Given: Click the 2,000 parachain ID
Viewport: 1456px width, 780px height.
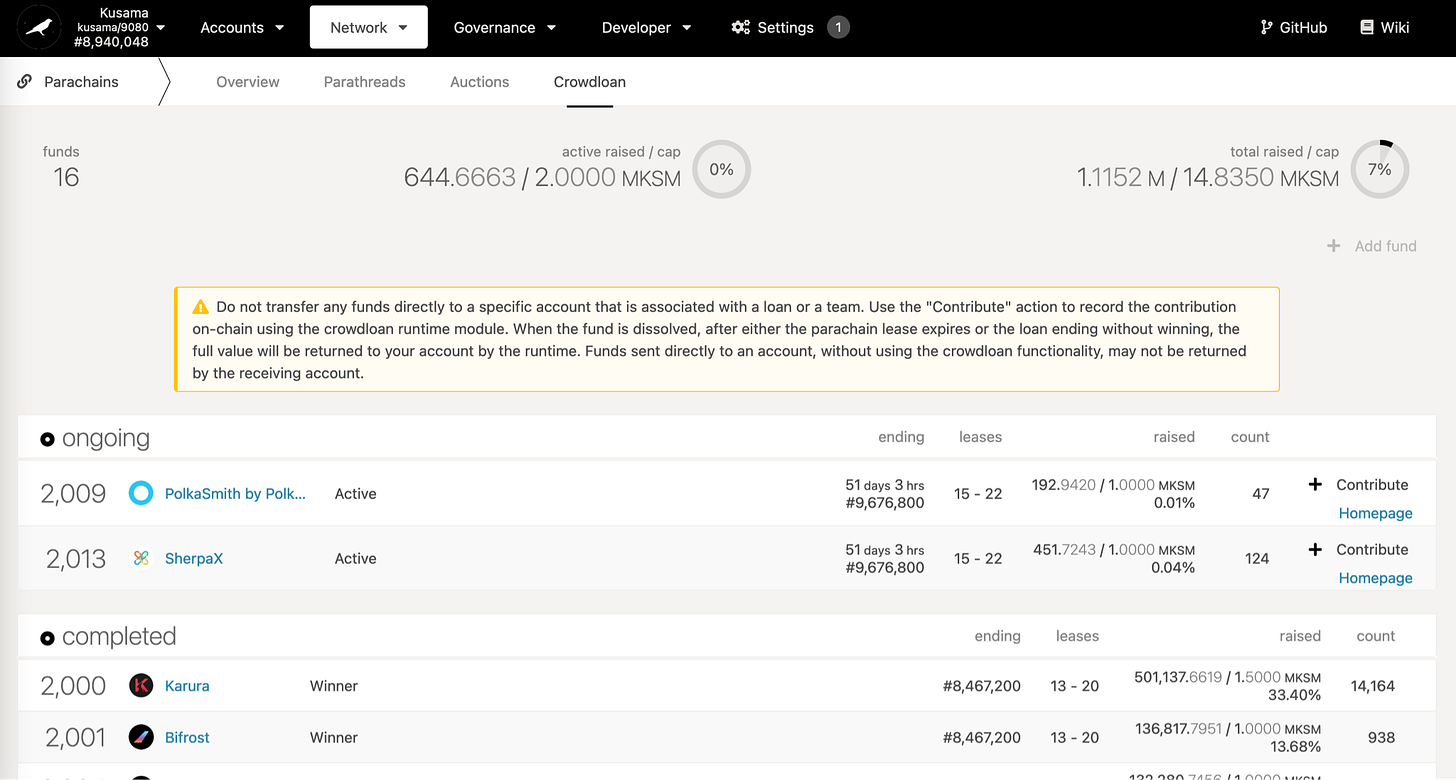Looking at the screenshot, I should [x=73, y=686].
